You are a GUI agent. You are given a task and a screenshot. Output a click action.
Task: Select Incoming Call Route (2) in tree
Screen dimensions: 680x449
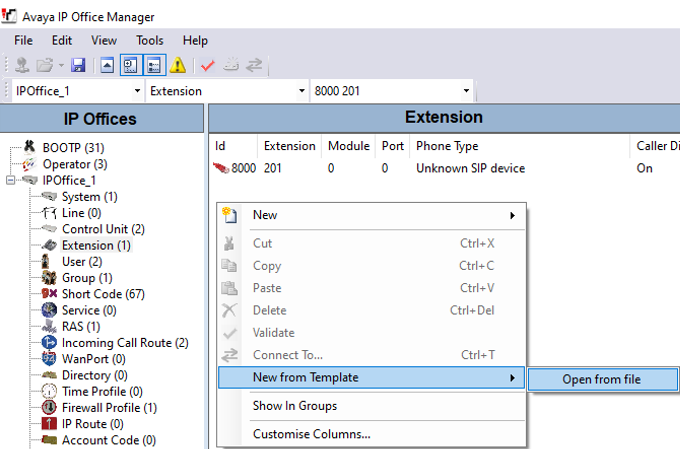point(125,343)
